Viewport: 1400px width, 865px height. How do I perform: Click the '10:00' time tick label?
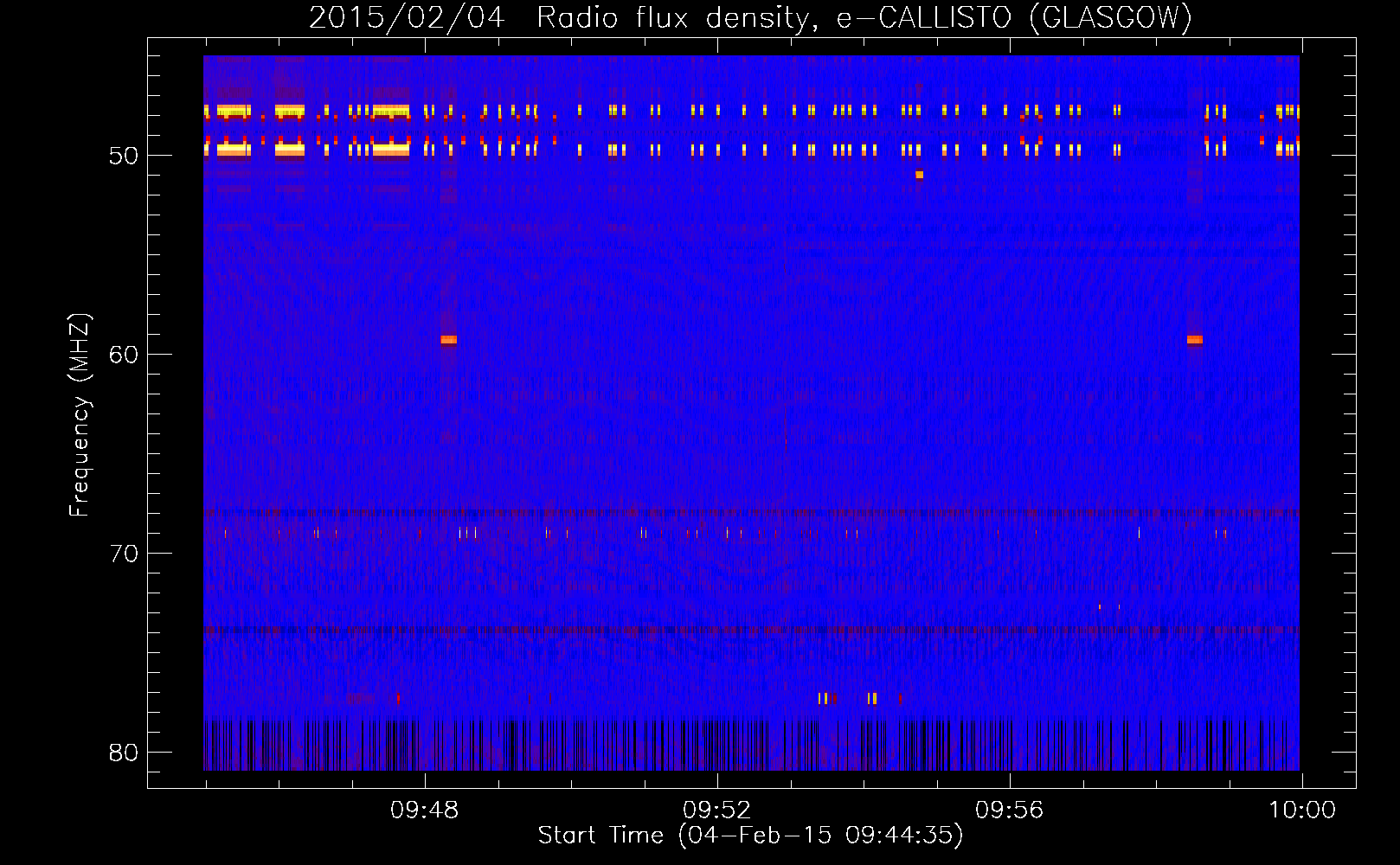point(1302,811)
